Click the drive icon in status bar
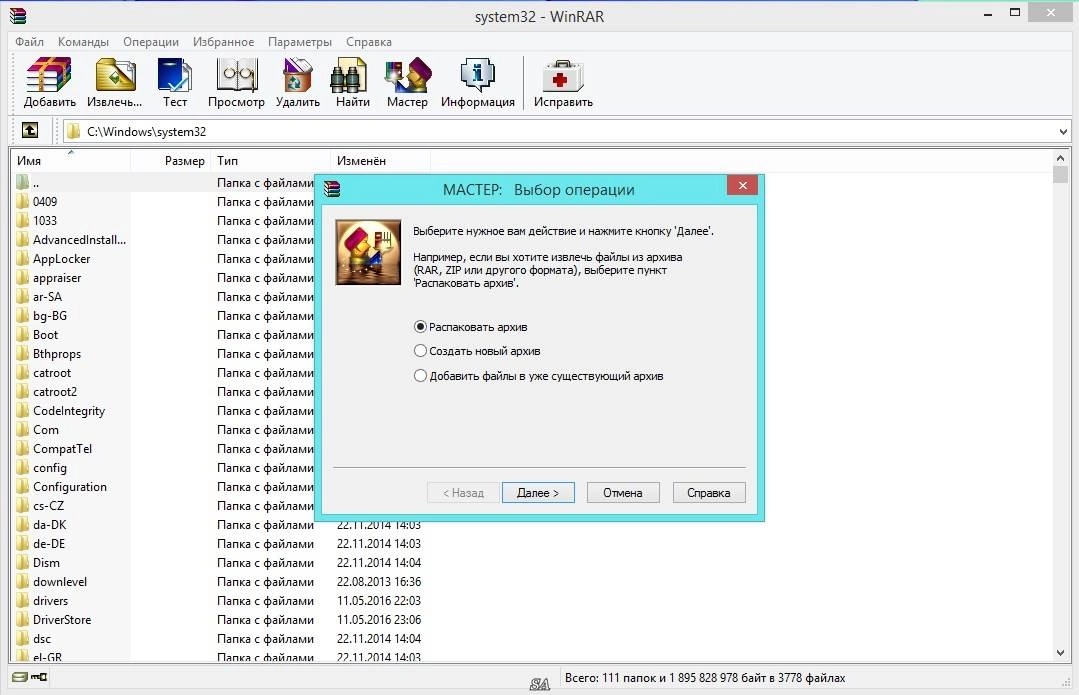This screenshot has width=1079, height=695. 20,677
